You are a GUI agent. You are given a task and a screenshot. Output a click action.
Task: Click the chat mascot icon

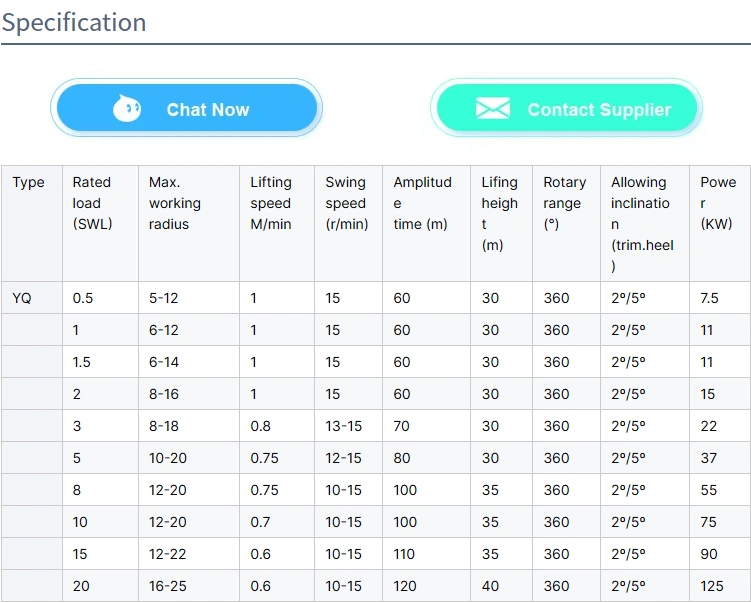point(127,109)
